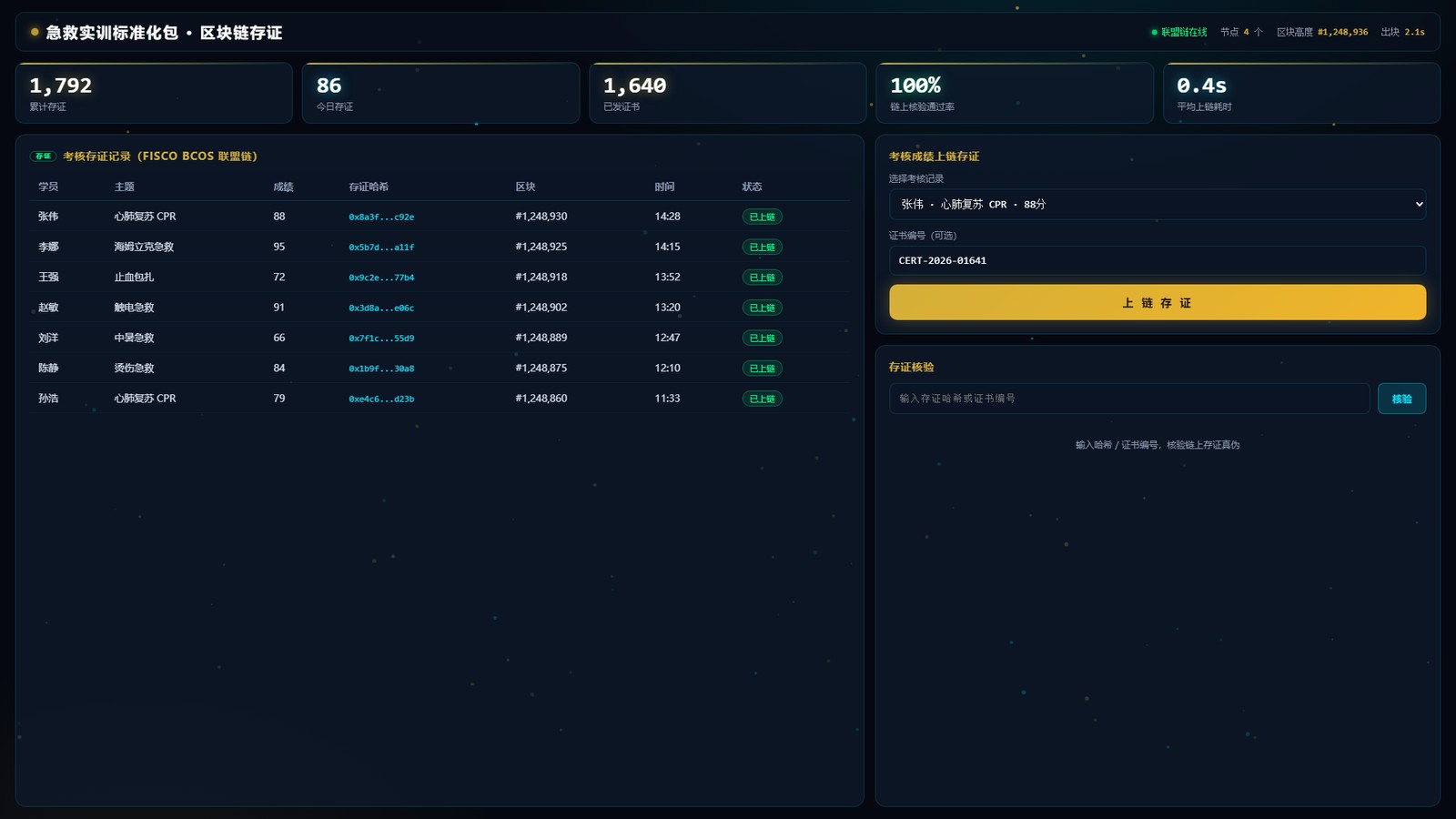Image resolution: width=1456 pixels, height=819 pixels.
Task: Click hash 0xe4c6...d23b in 孙浩 row
Action: pos(381,399)
